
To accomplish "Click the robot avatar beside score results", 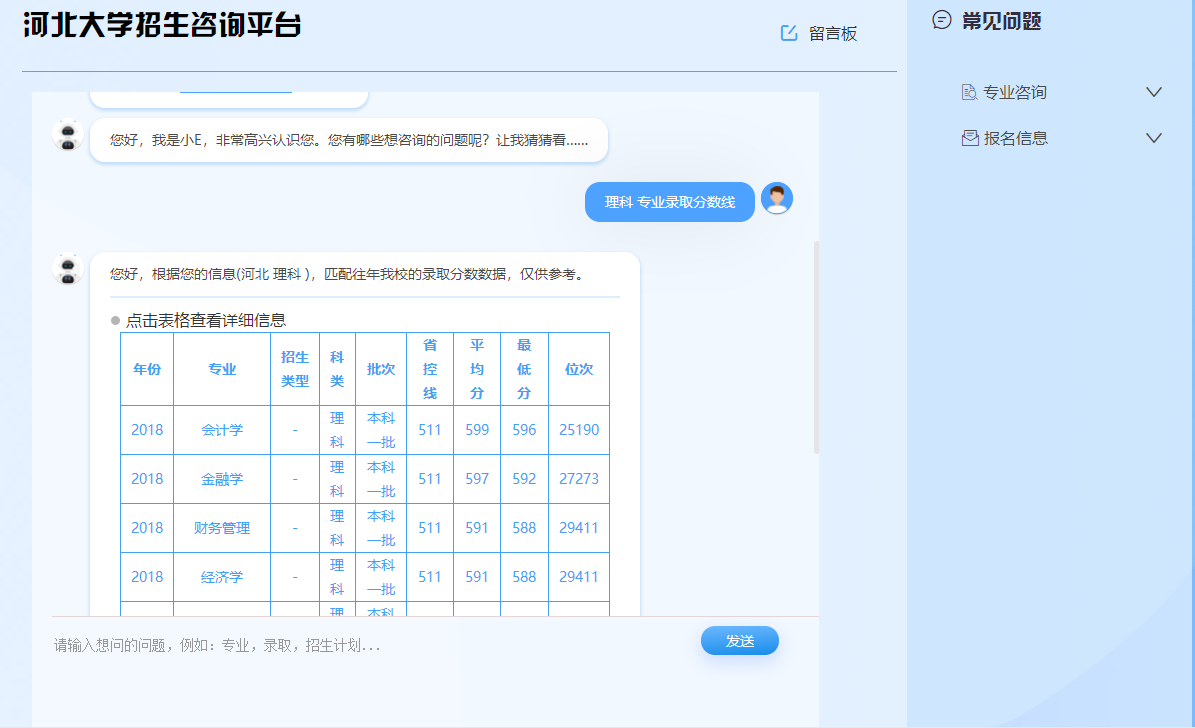I will 68,269.
